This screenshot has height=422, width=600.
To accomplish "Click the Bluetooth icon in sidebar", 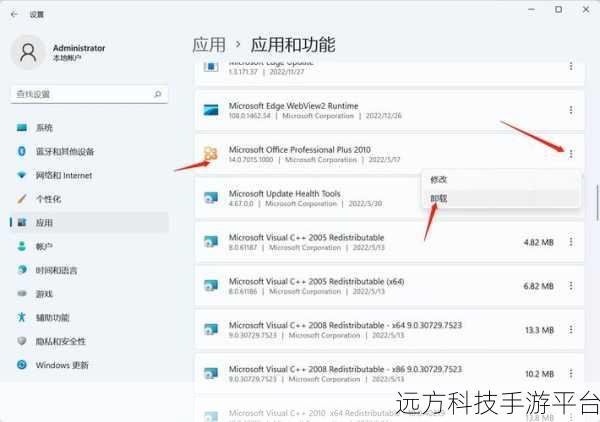I will click(22, 151).
